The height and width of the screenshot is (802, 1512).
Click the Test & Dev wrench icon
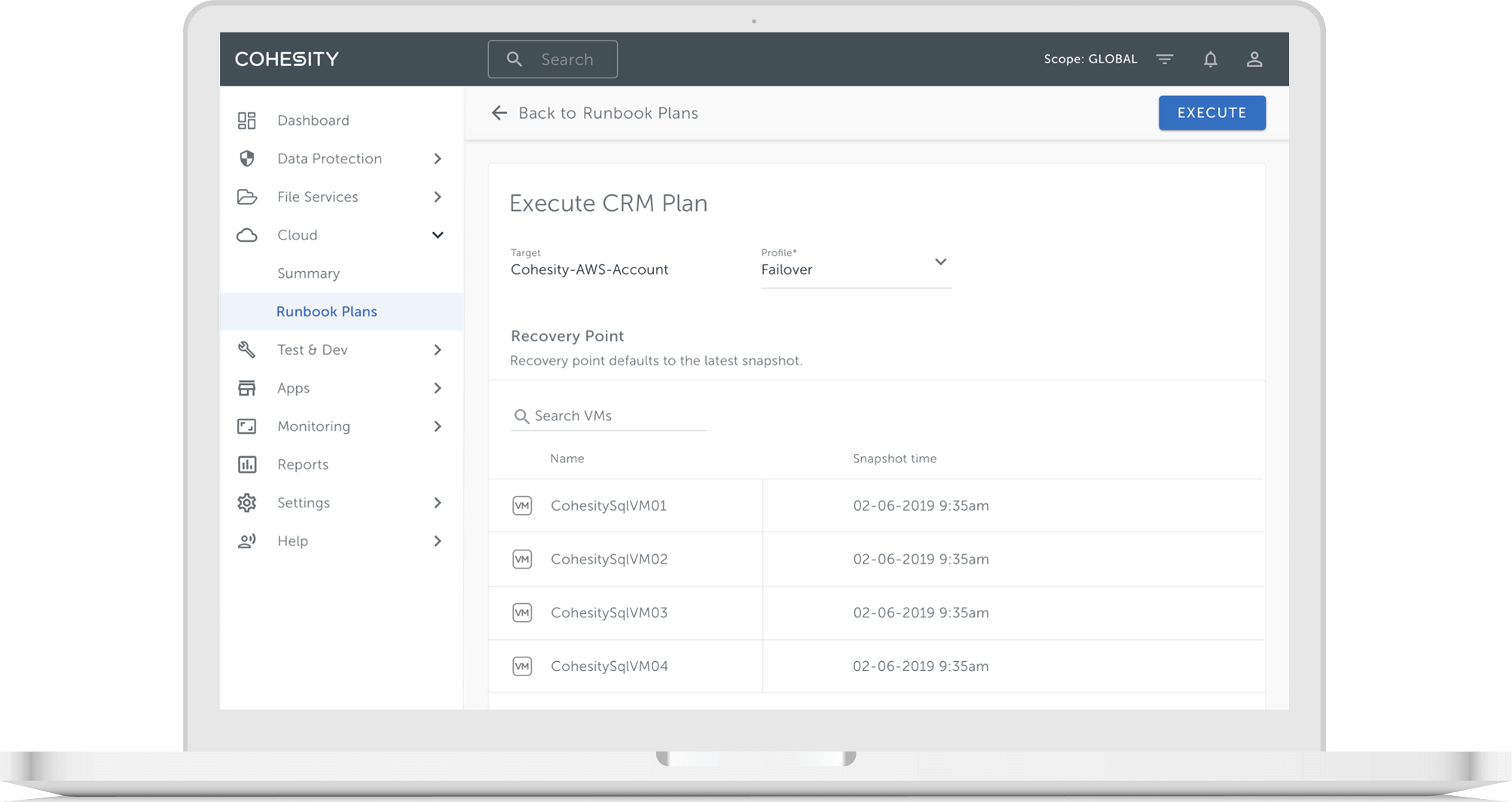246,349
